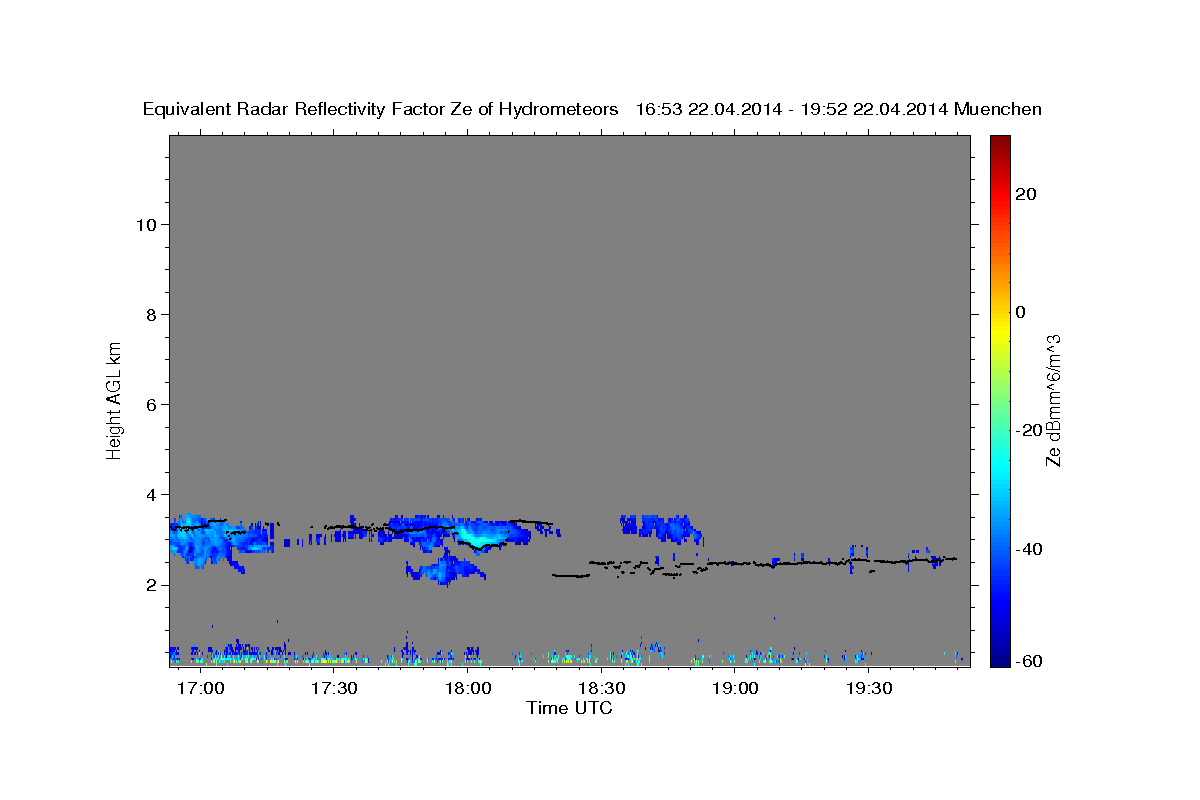Click the colorbar value -60
1200x800 pixels.
(1027, 661)
